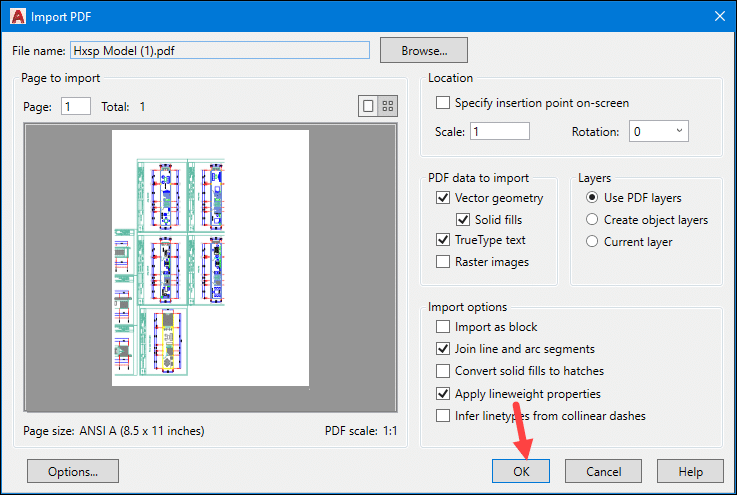
Task: Click the PDF page preview thumbnail
Action: [210, 258]
